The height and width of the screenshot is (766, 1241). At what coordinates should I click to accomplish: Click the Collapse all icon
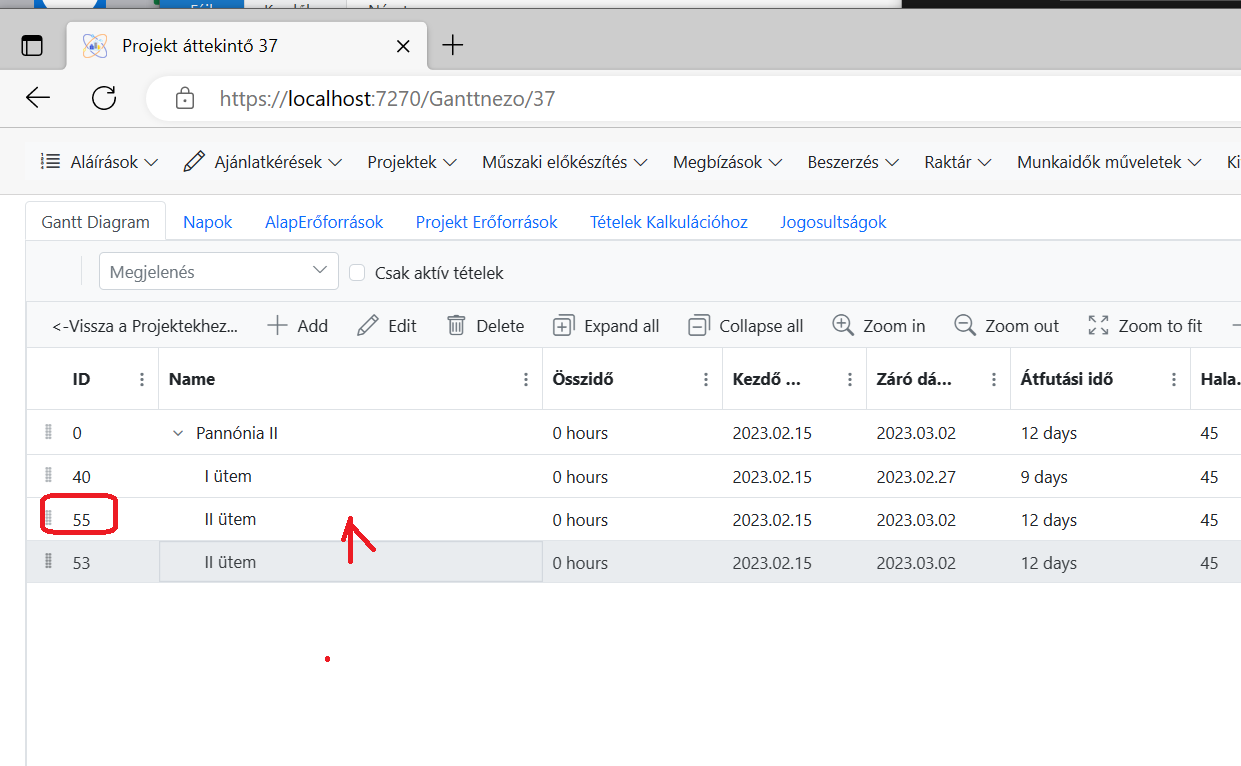click(x=699, y=326)
